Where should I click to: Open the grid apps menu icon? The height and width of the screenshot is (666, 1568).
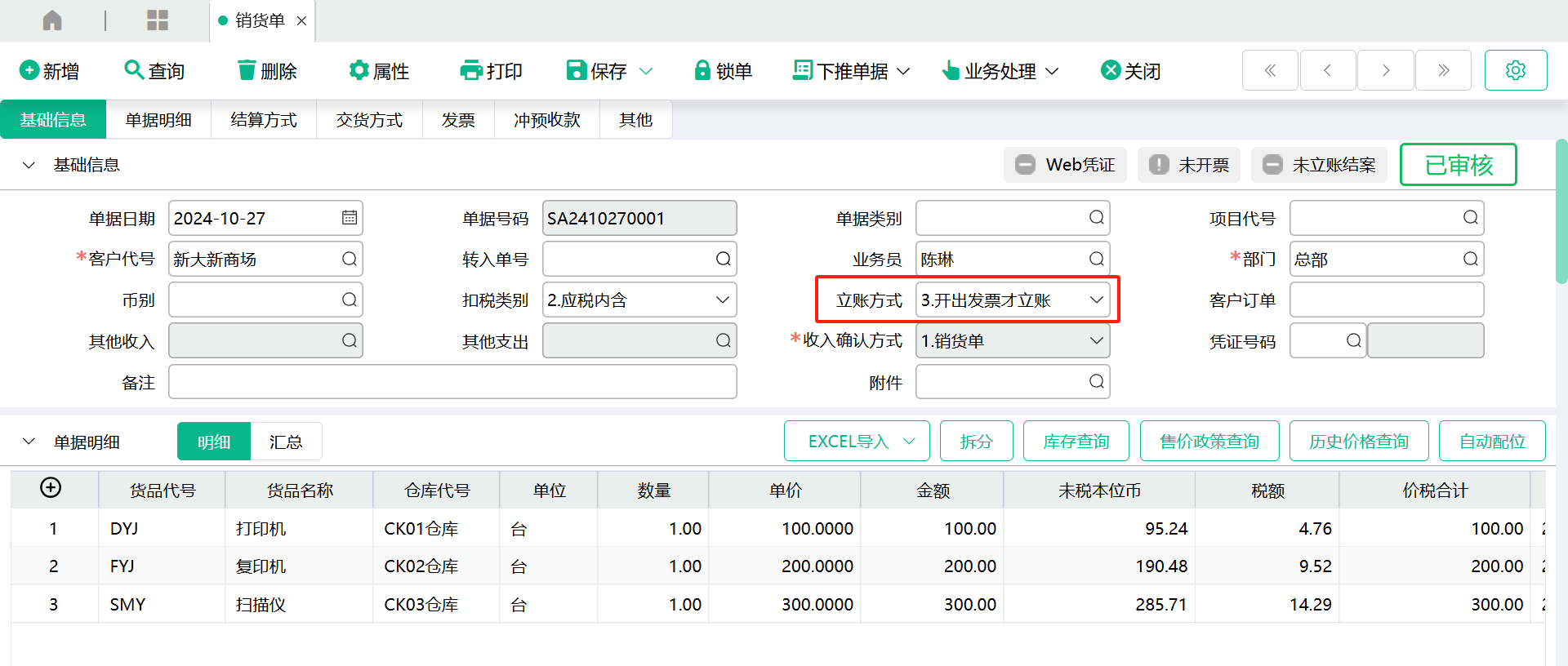157,20
